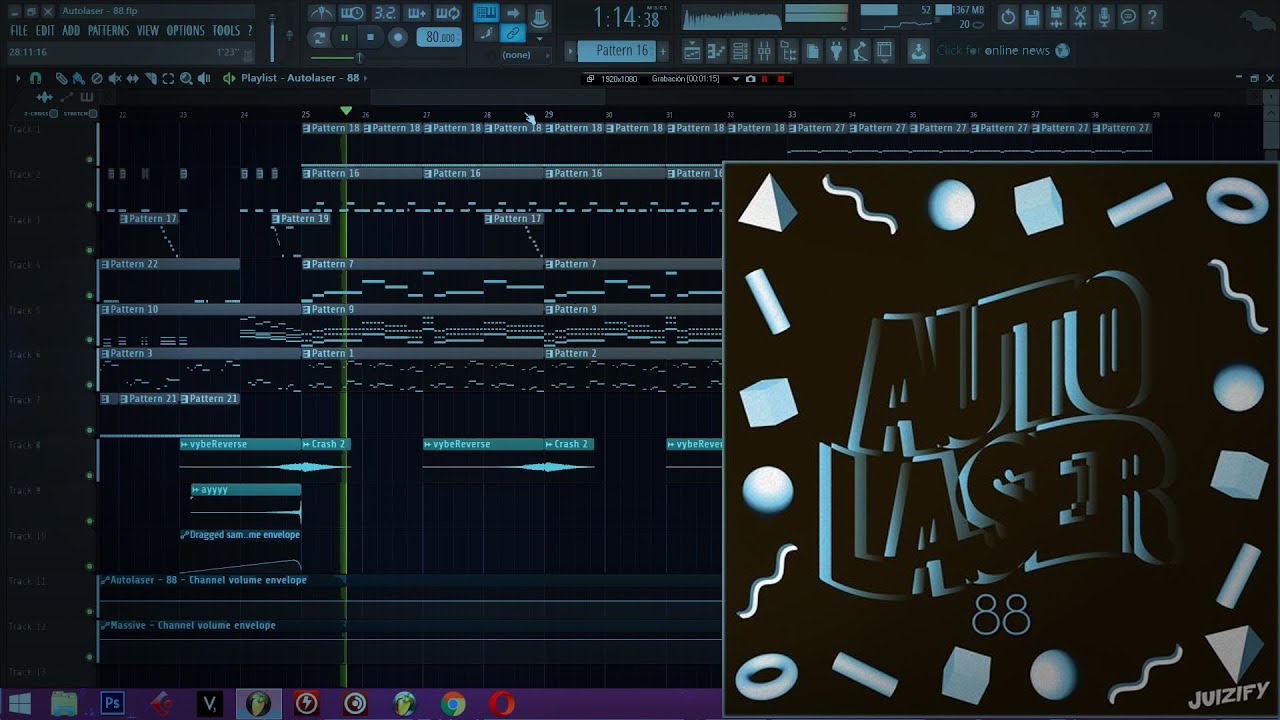Open the EDIT menu
Viewport: 1280px width, 720px height.
click(45, 31)
